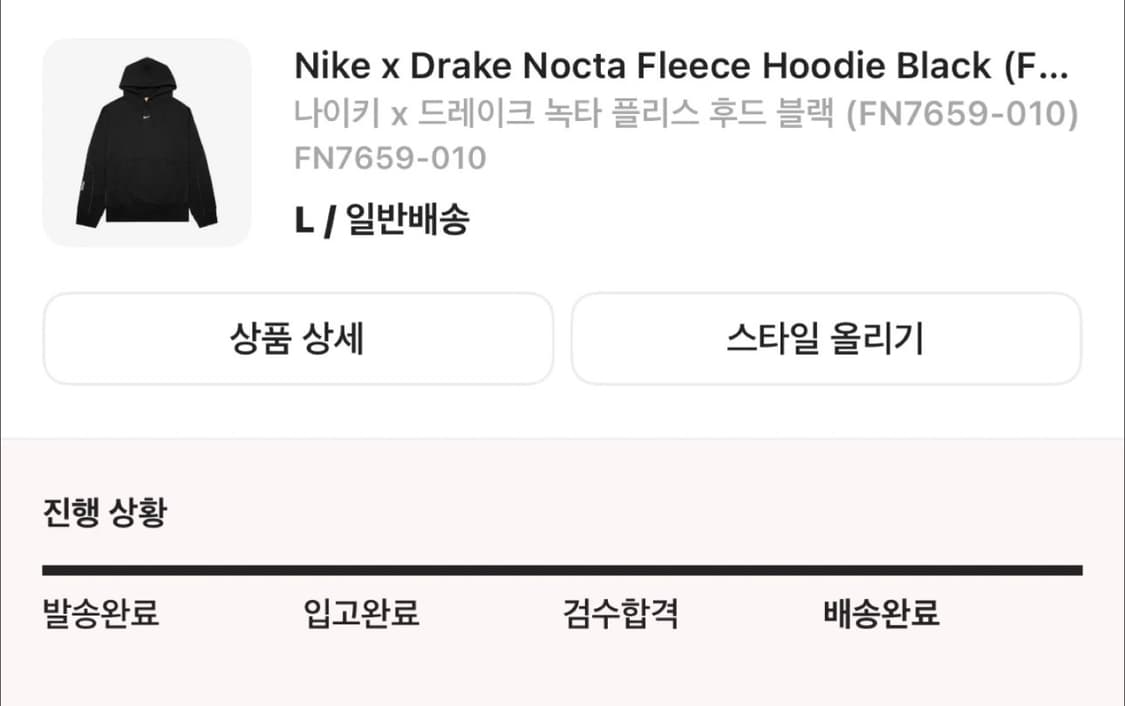This screenshot has height=706, width=1125.
Task: Click the 일반배송 delivery type text
Action: point(407,220)
